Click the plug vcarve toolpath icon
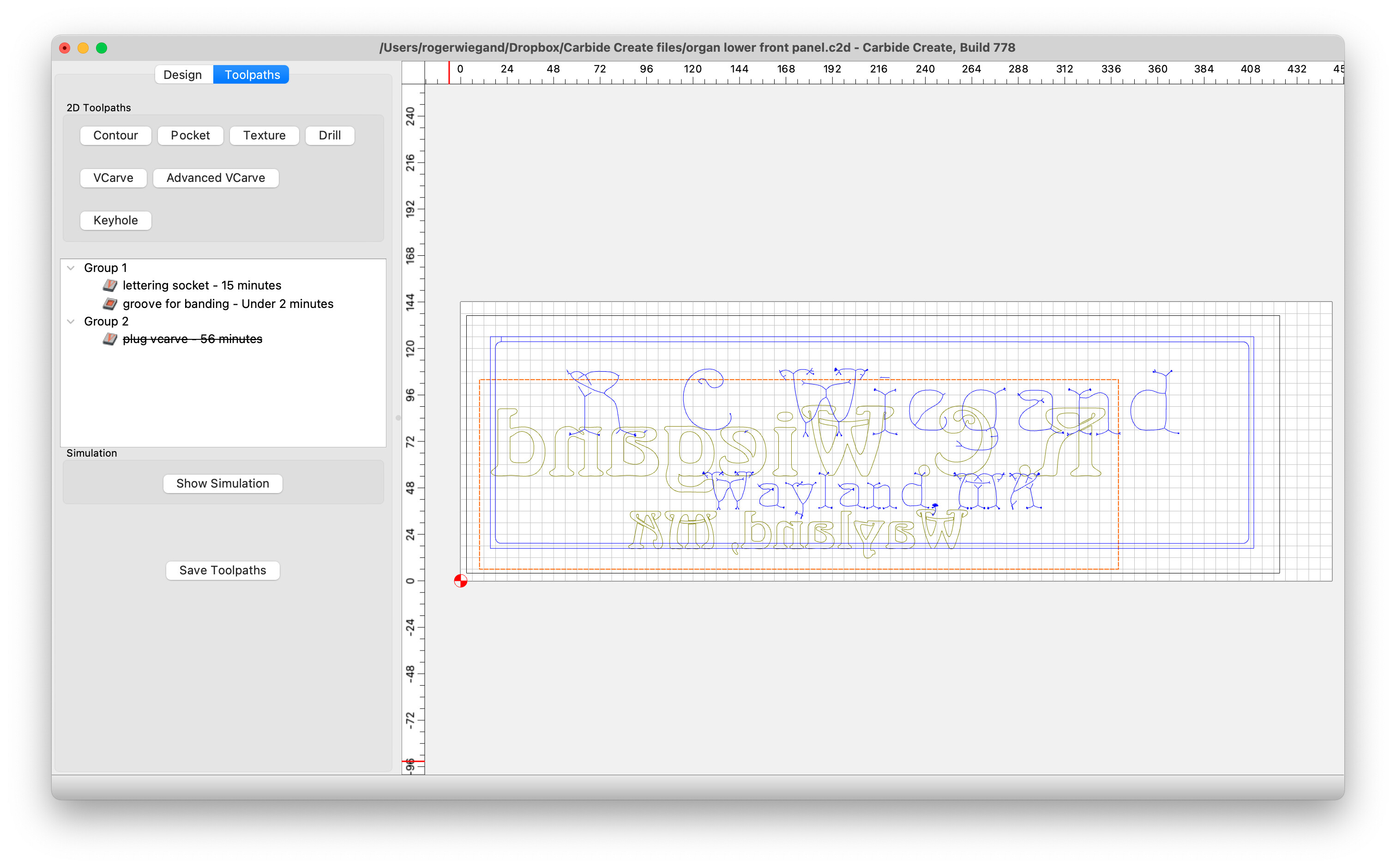 (x=109, y=339)
